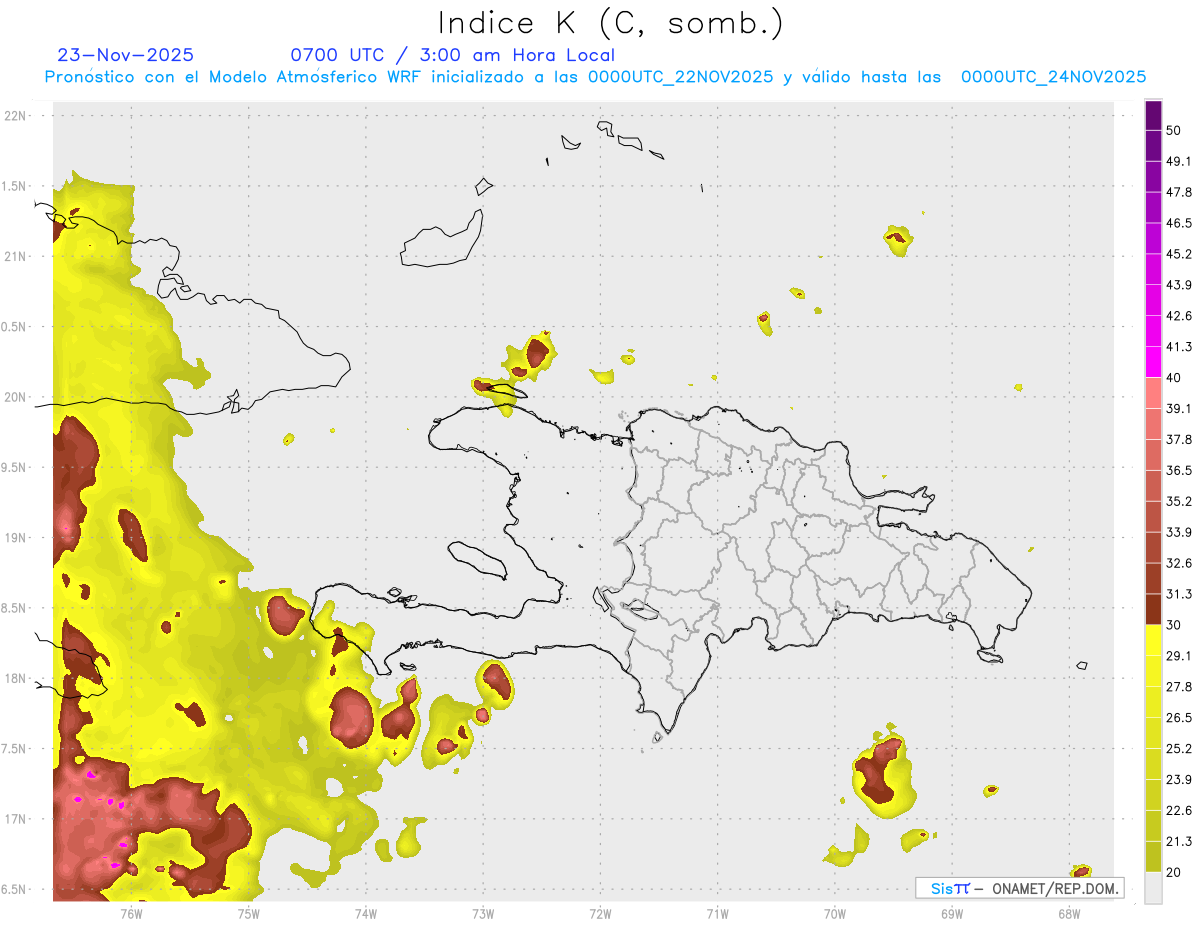The height and width of the screenshot is (927, 1200).
Task: Click the colorbar value 23.9
Action: [1179, 779]
